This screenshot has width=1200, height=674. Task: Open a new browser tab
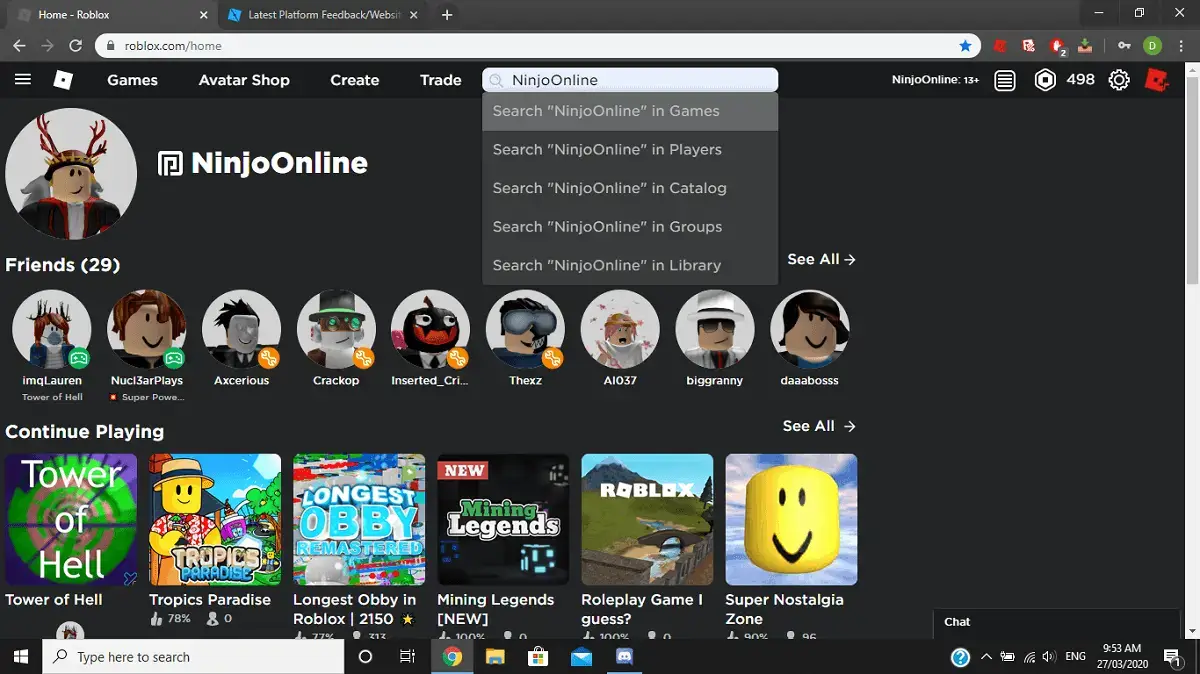(447, 15)
